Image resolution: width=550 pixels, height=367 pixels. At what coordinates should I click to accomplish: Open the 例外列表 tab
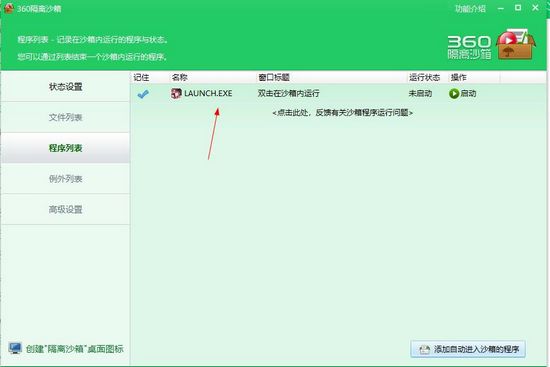pyautogui.click(x=65, y=179)
